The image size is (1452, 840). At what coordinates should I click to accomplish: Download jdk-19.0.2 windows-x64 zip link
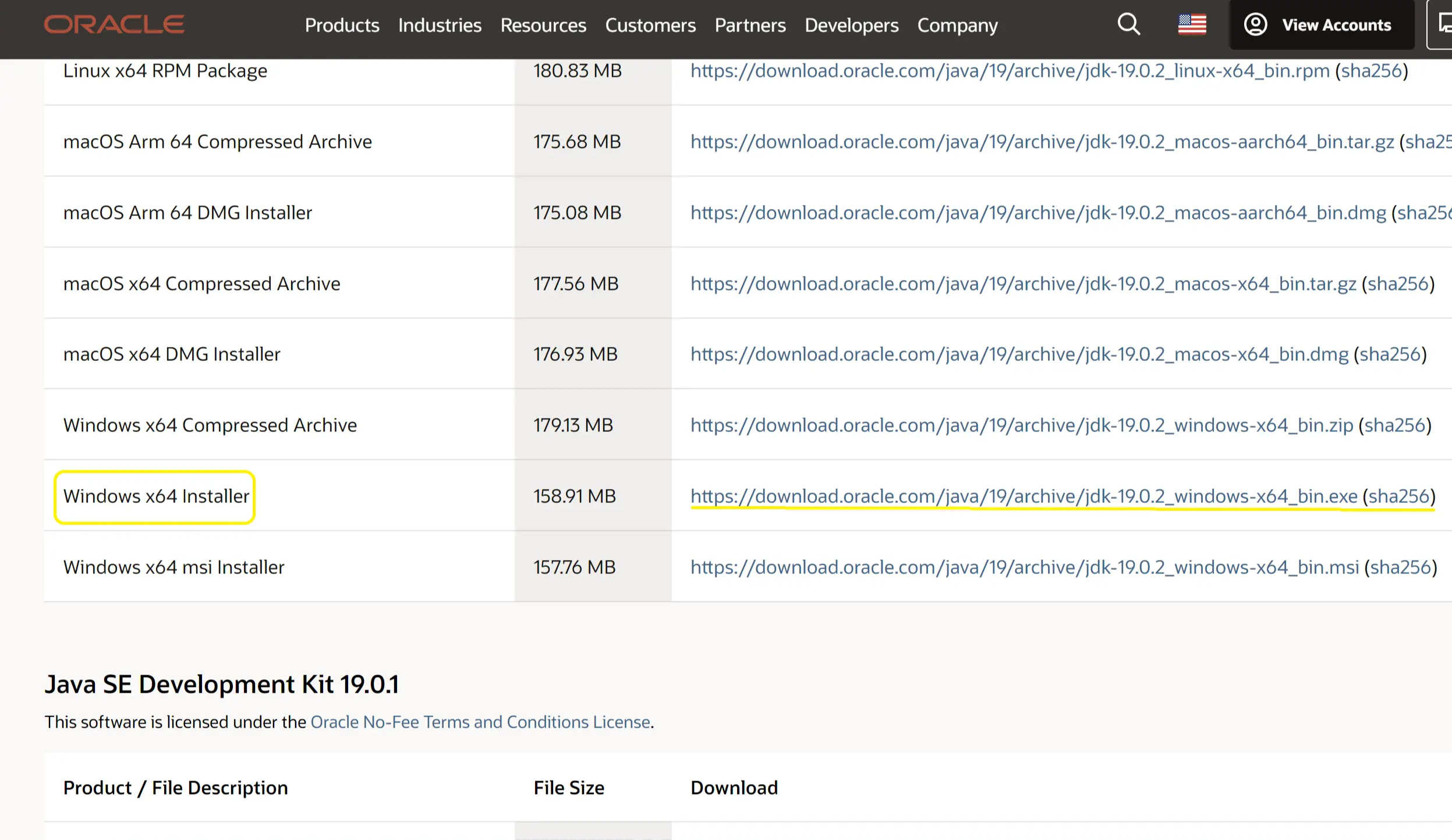pyautogui.click(x=1022, y=425)
